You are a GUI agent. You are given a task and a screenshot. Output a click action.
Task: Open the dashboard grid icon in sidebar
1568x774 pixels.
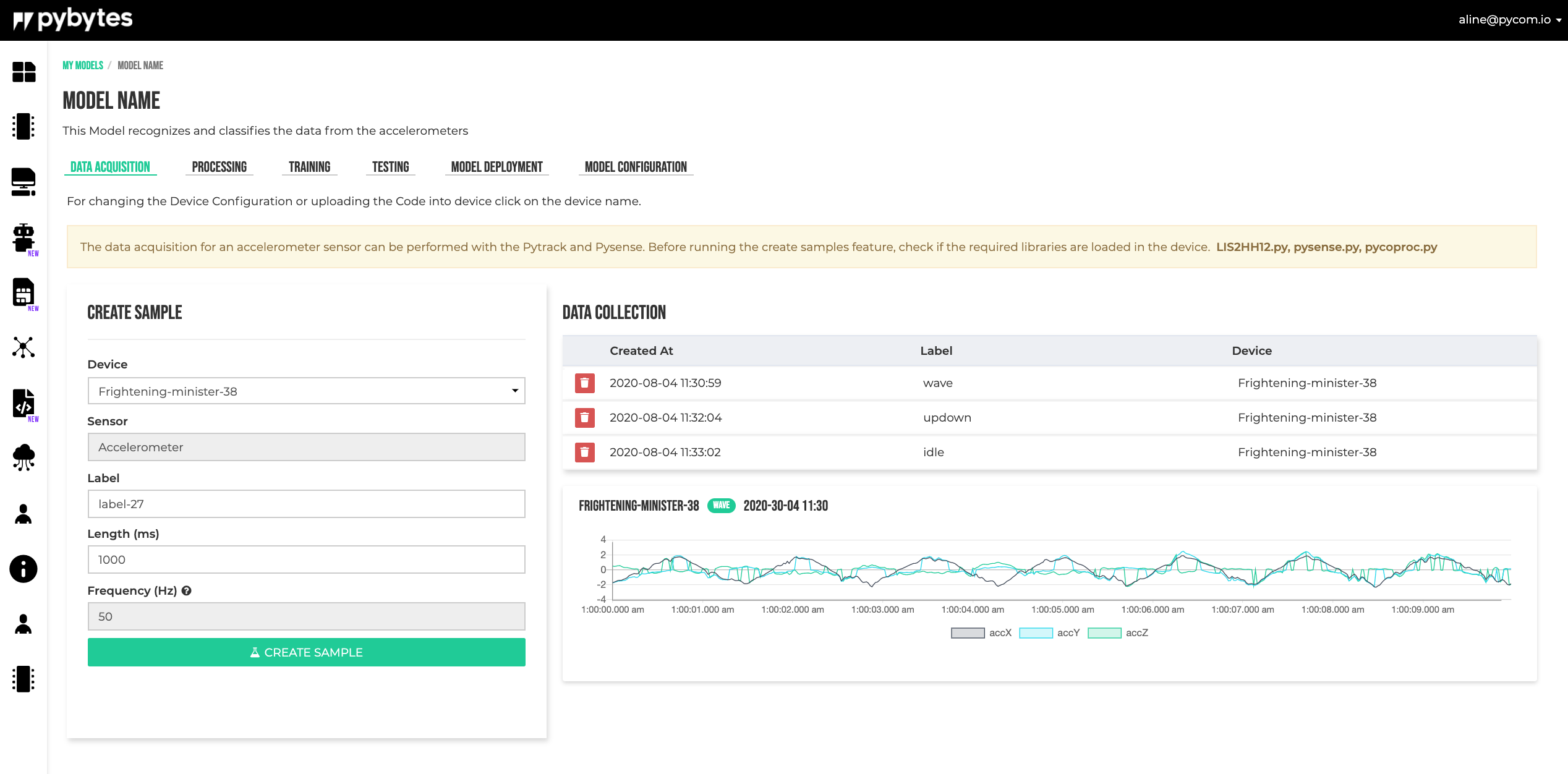(x=23, y=72)
